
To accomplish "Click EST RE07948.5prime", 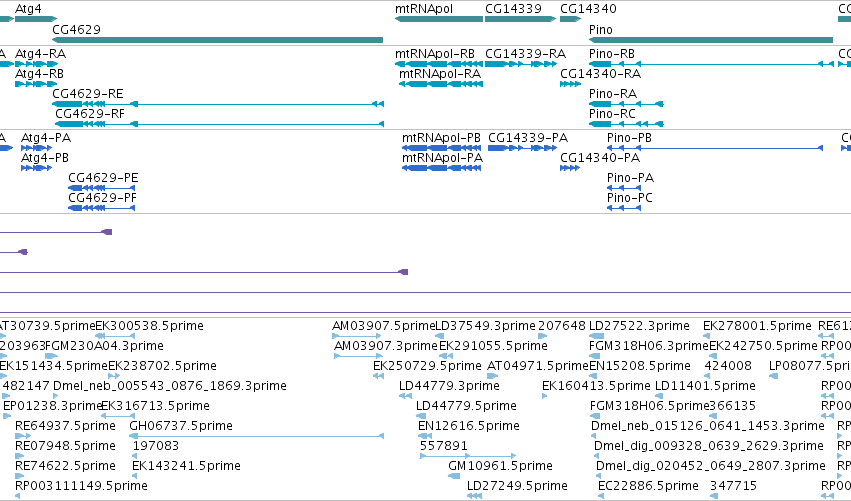I will point(65,446).
